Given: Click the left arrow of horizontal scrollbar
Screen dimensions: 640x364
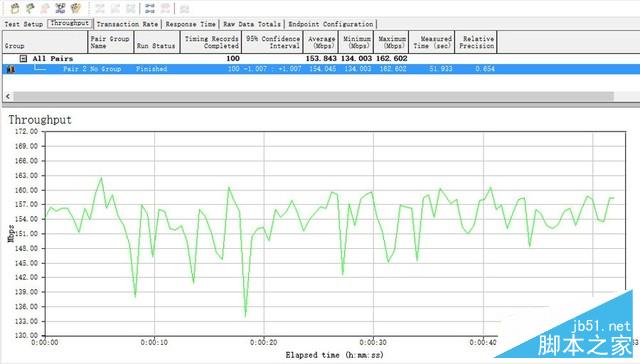Looking at the screenshot, I should pos(8,96).
